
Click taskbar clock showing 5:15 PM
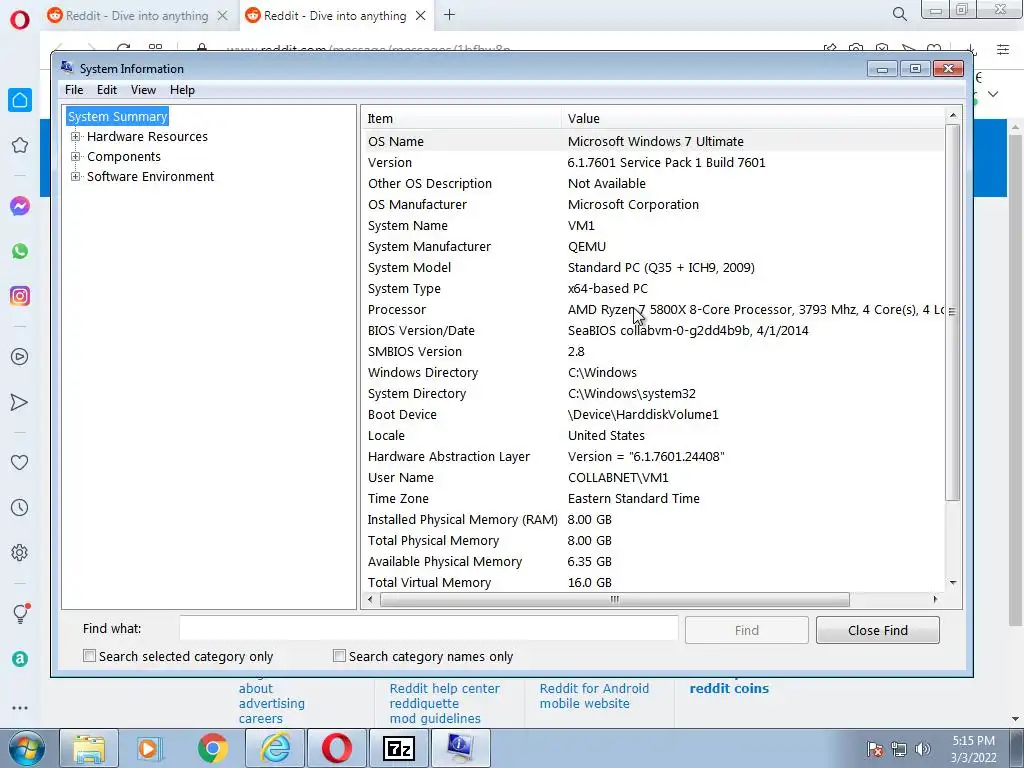[973, 749]
